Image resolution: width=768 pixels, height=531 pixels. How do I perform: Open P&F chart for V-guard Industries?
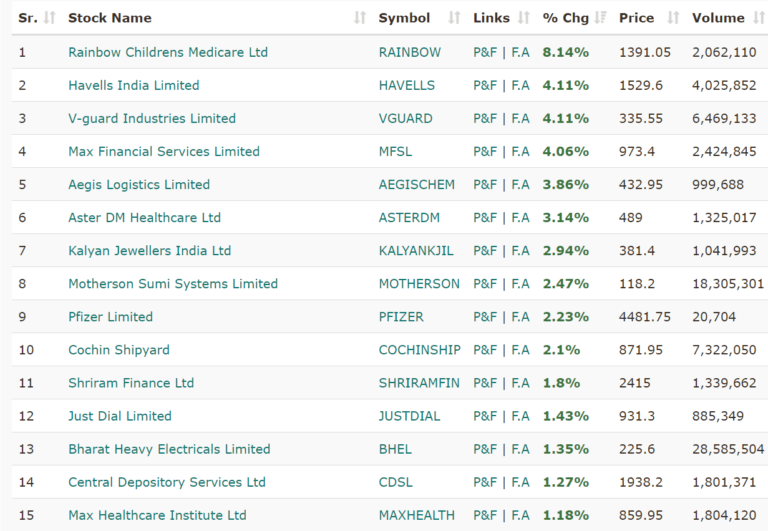pos(485,118)
